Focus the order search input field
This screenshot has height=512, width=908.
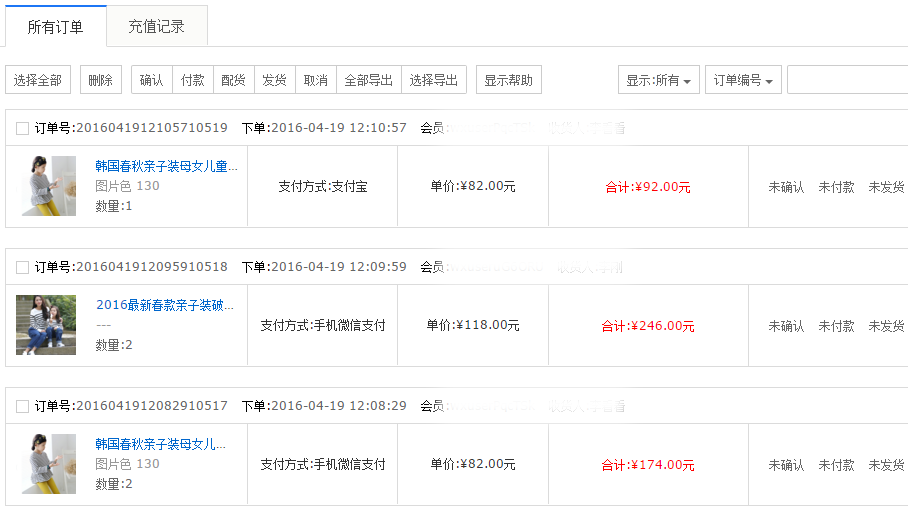847,80
